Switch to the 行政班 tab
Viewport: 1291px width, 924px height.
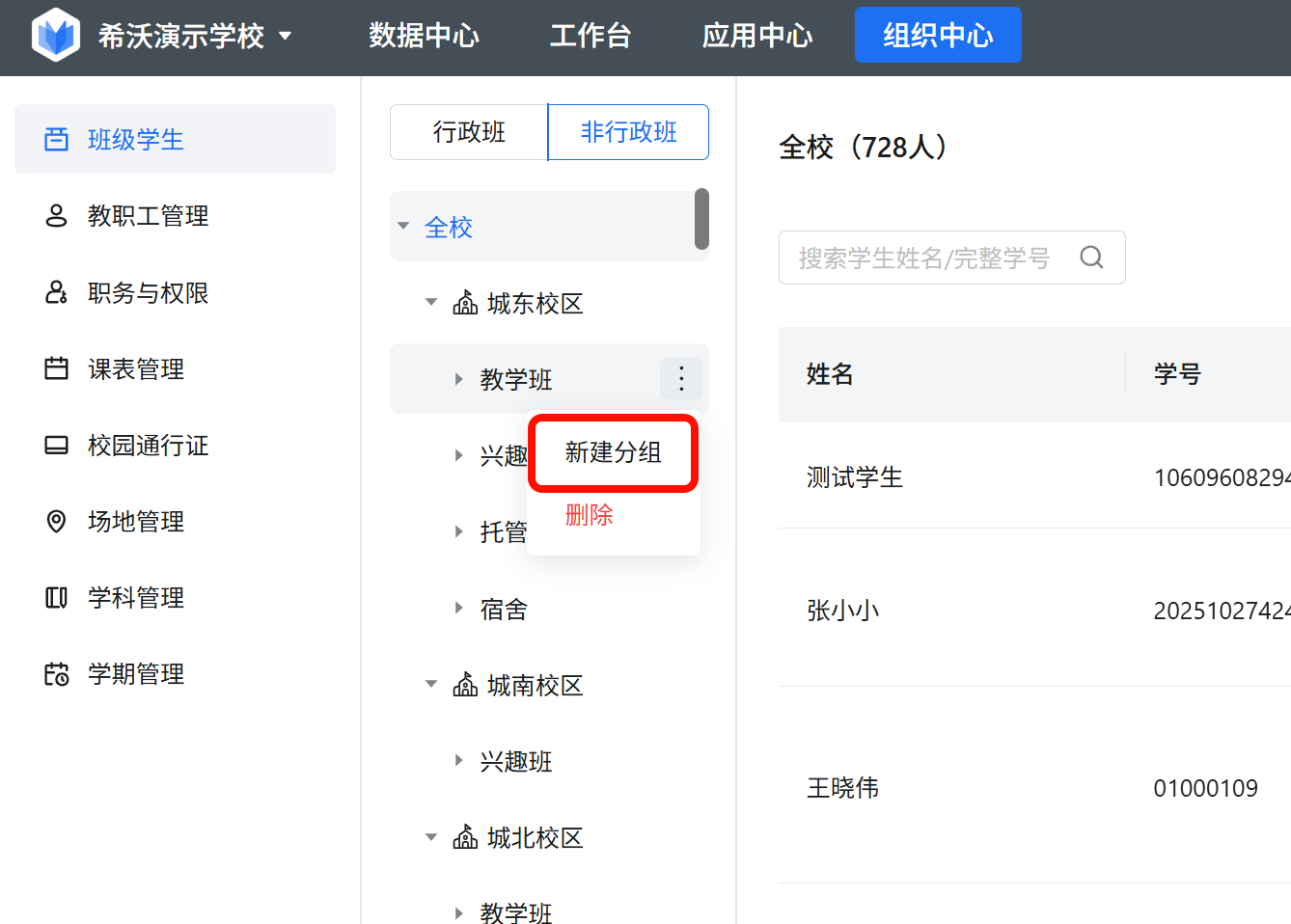(469, 132)
